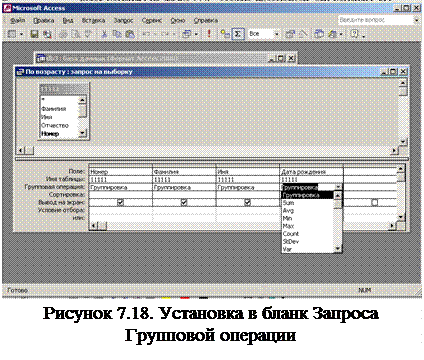Open the Файл menu
Screen dimensions: 424x360
coord(18,20)
